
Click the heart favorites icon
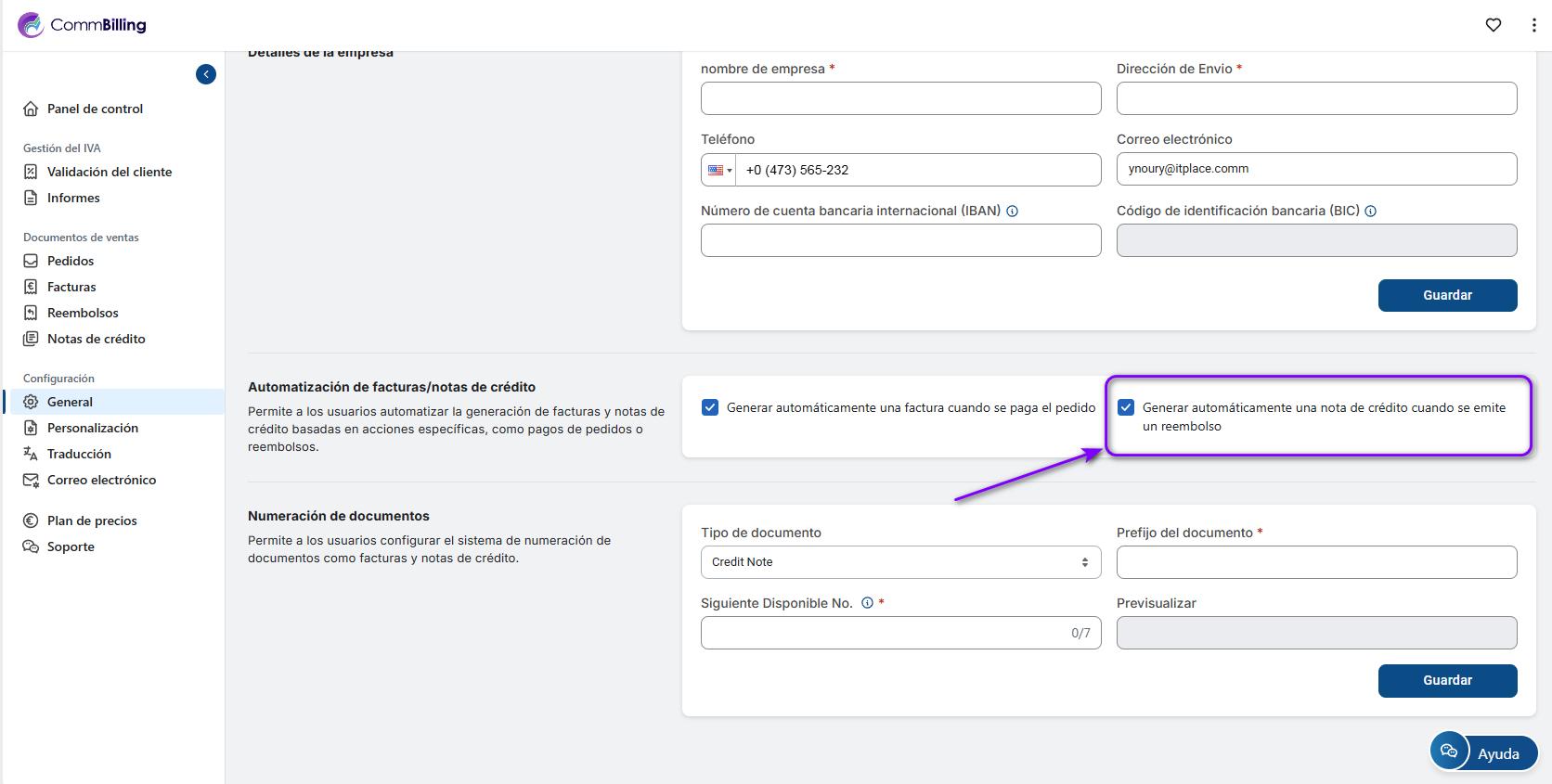(x=1493, y=25)
